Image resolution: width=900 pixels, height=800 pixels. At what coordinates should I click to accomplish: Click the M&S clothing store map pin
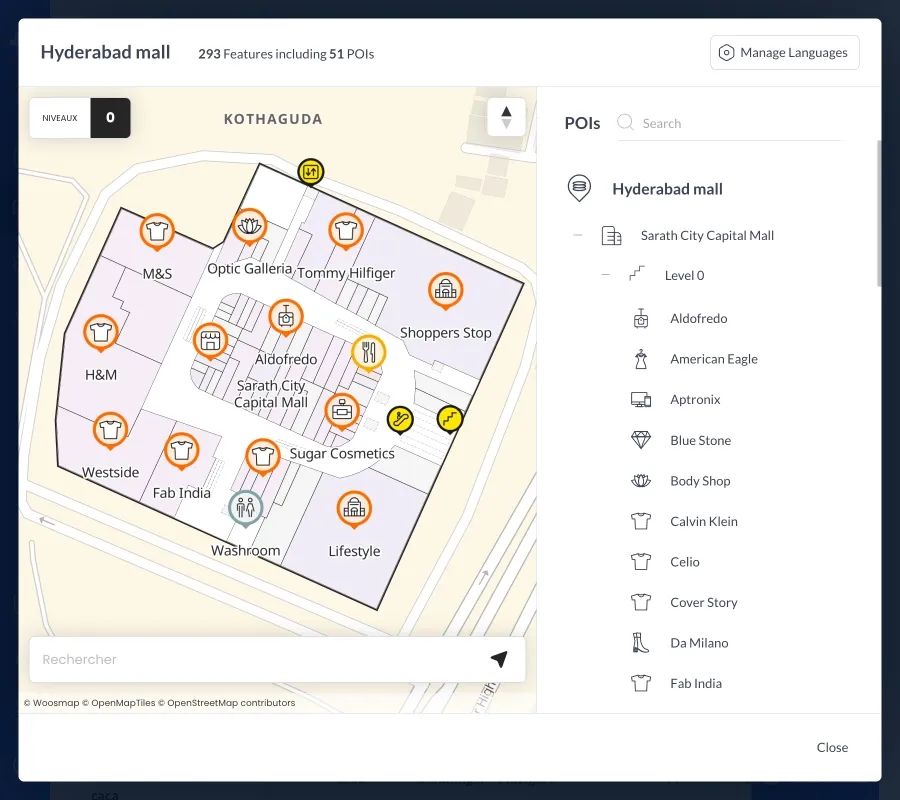157,231
